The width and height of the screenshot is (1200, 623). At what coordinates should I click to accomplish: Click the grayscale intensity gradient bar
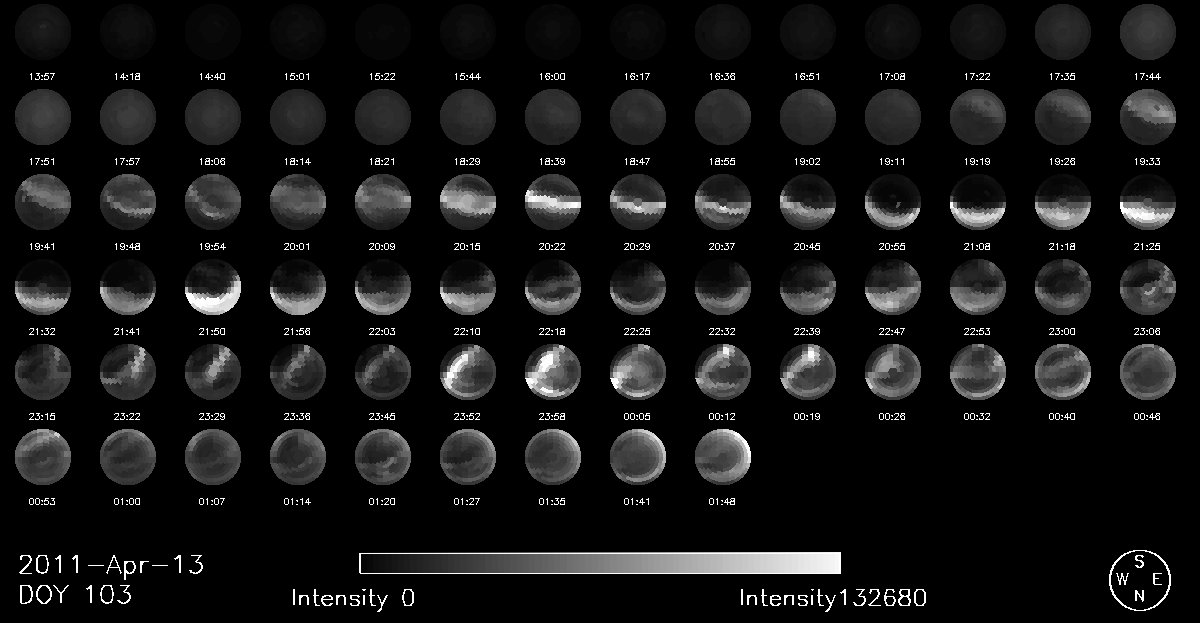coord(599,562)
